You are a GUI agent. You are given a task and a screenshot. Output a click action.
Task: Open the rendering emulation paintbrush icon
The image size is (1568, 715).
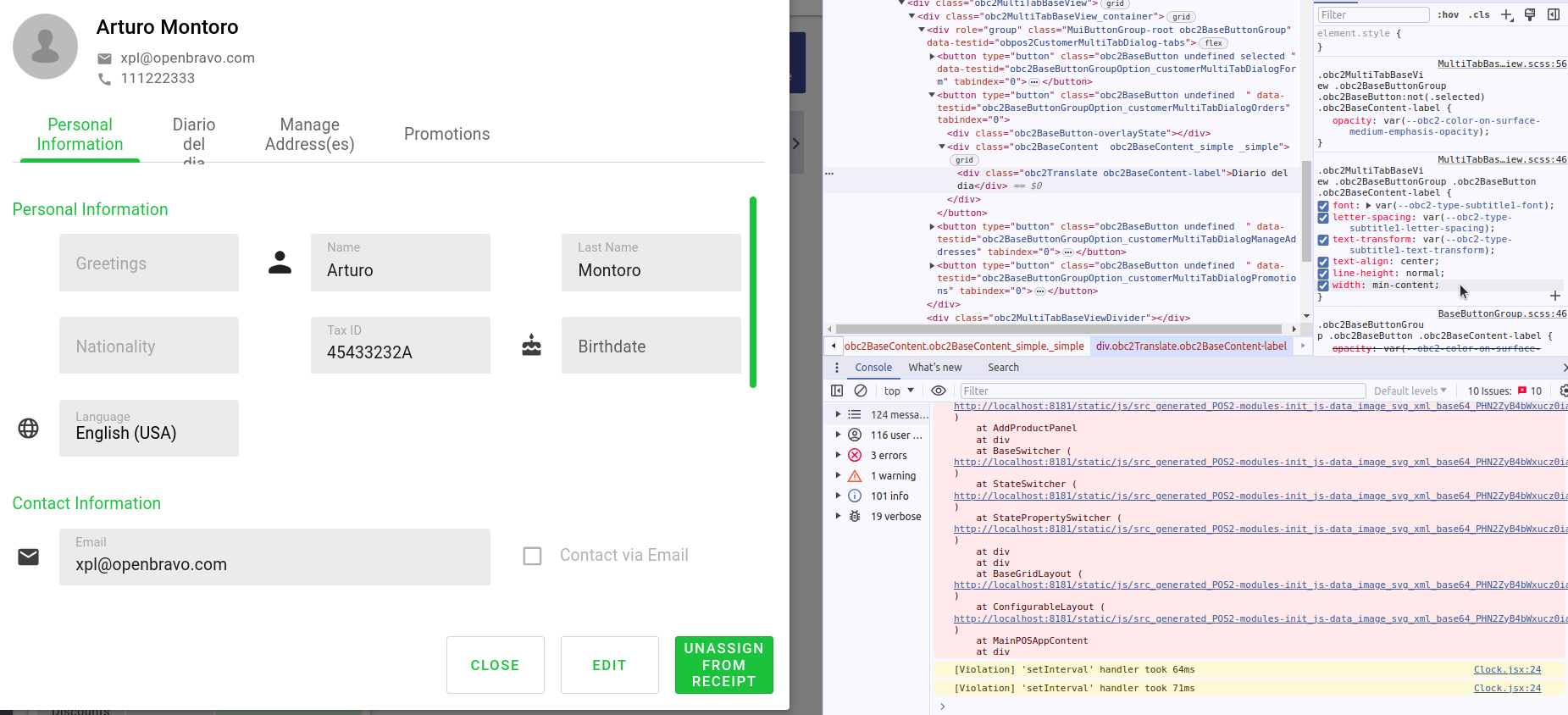[x=1530, y=14]
